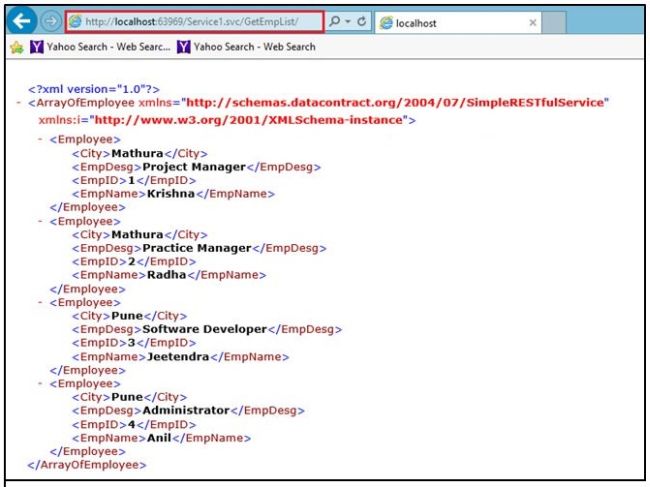Click the browser Forward arrow button

click(51, 21)
